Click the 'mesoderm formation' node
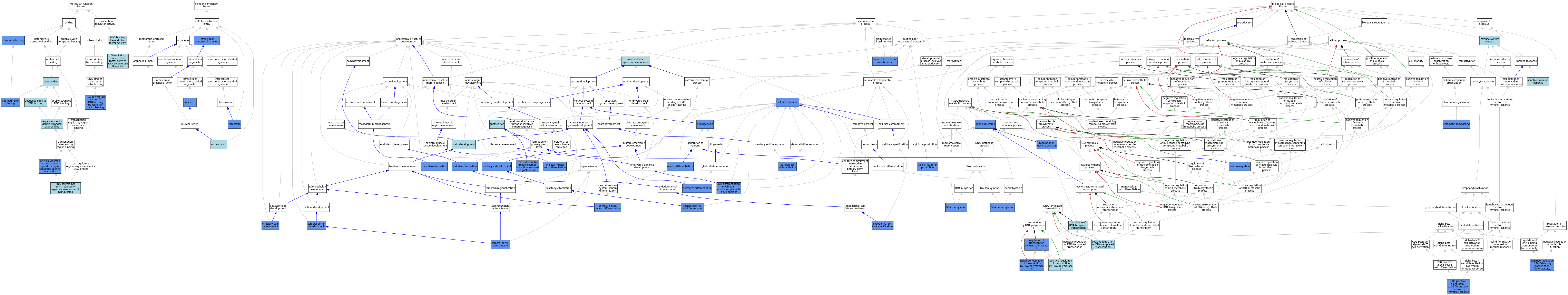This screenshot has height=295, width=1568. 434,166
